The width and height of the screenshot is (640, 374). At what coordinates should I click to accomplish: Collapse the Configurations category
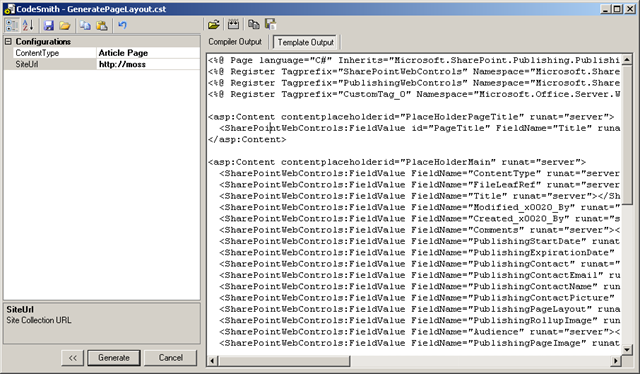8,41
